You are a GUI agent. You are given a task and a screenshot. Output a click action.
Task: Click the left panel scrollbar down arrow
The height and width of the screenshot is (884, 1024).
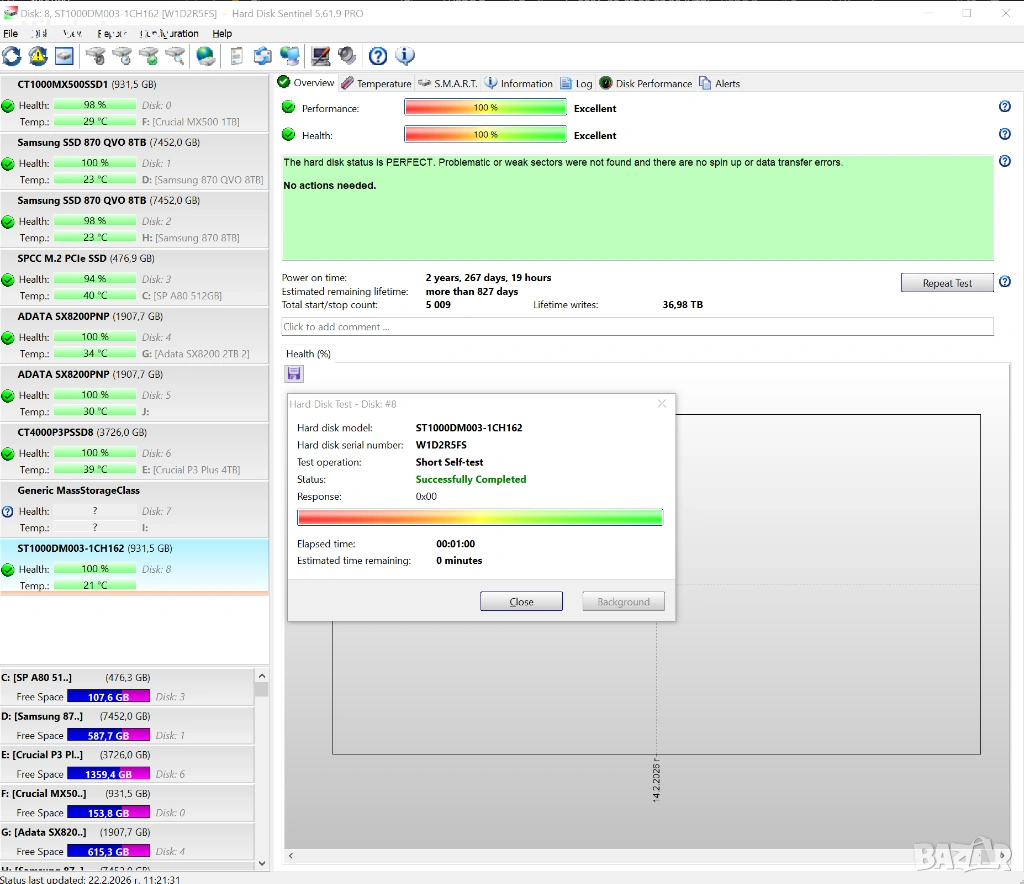coord(262,862)
